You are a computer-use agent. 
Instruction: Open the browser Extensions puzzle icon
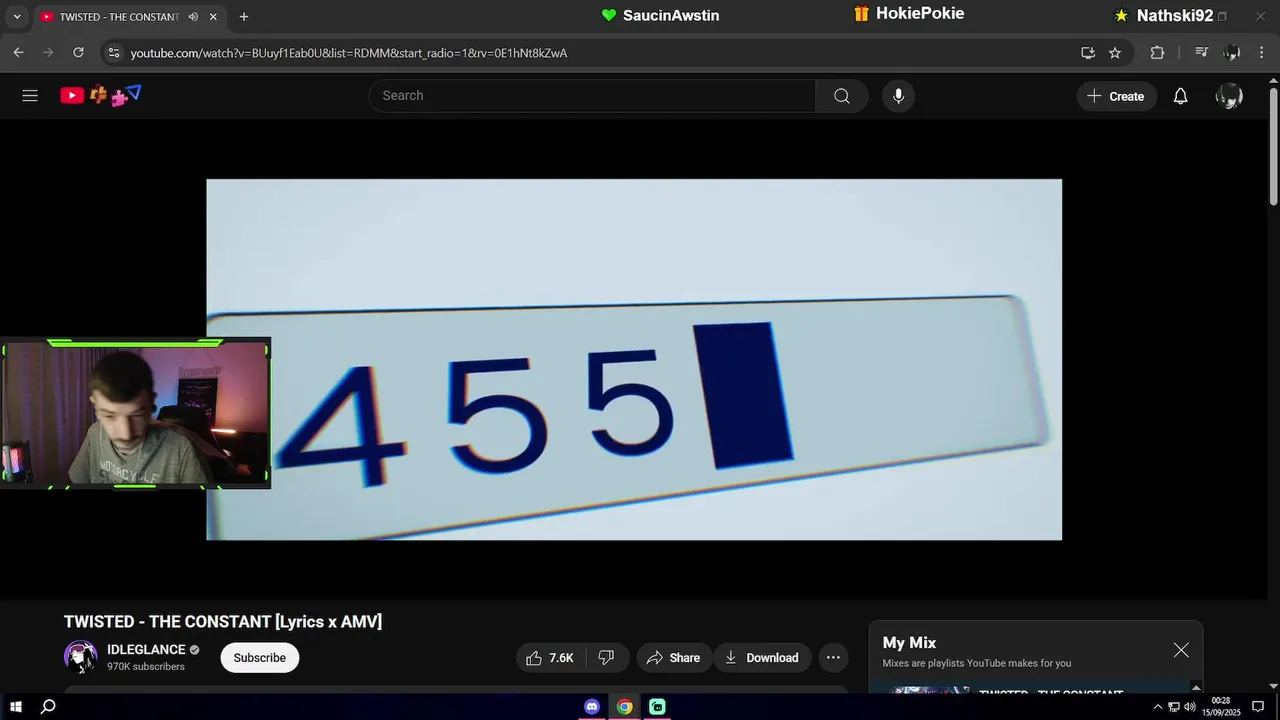(x=1157, y=53)
